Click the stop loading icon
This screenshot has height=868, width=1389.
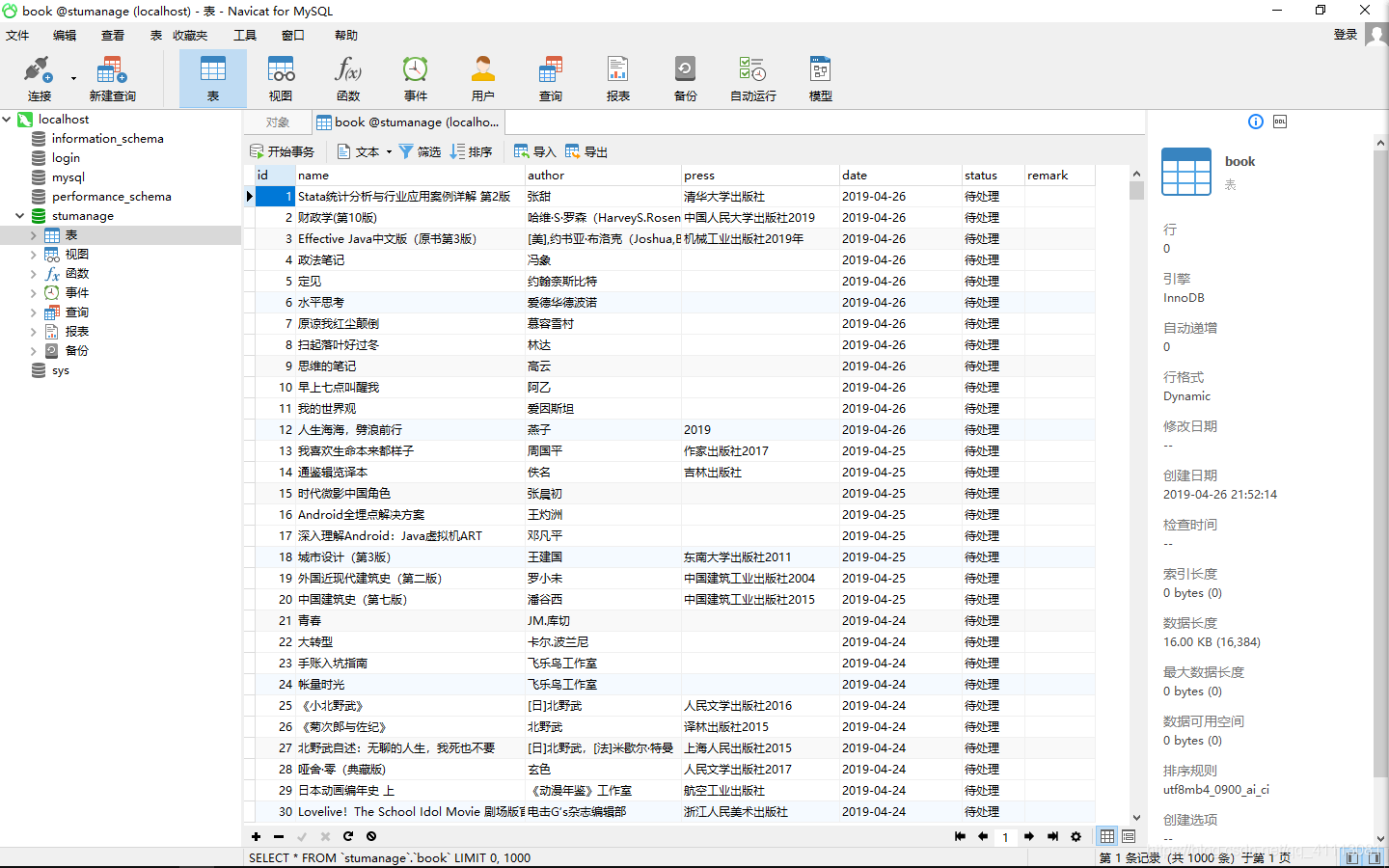point(371,836)
